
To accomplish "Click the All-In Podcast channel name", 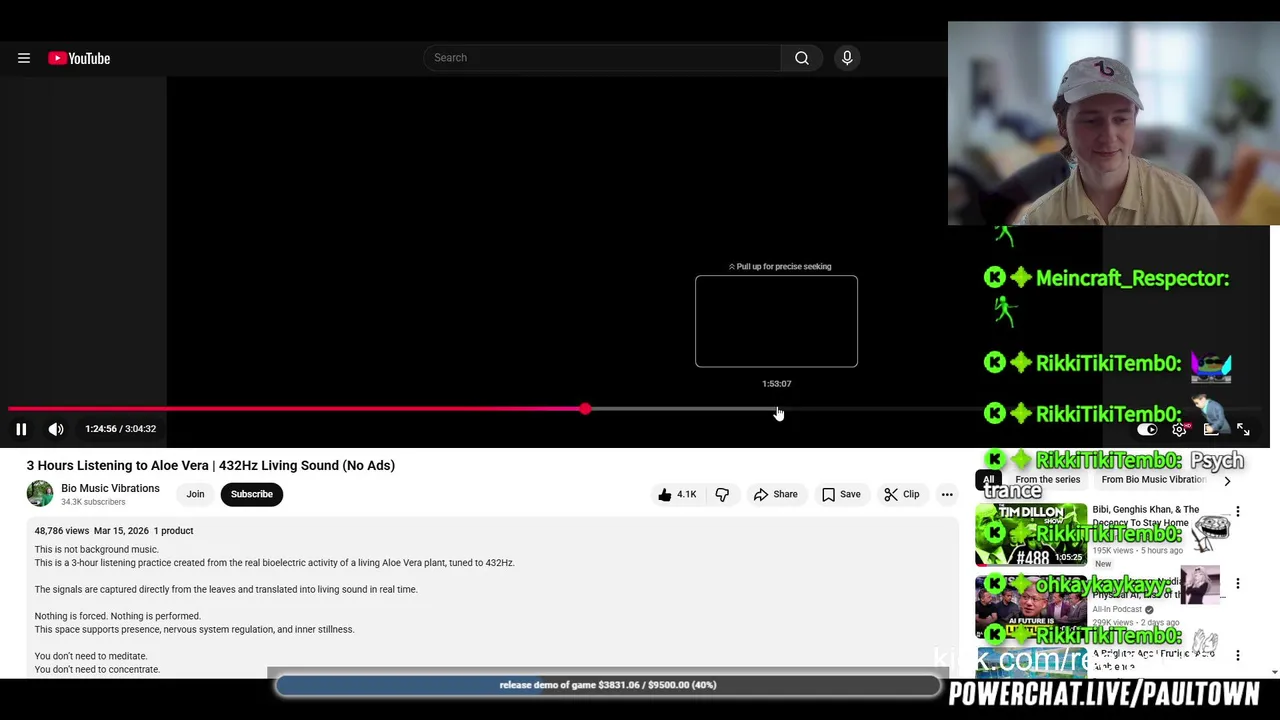I will (x=1117, y=609).
